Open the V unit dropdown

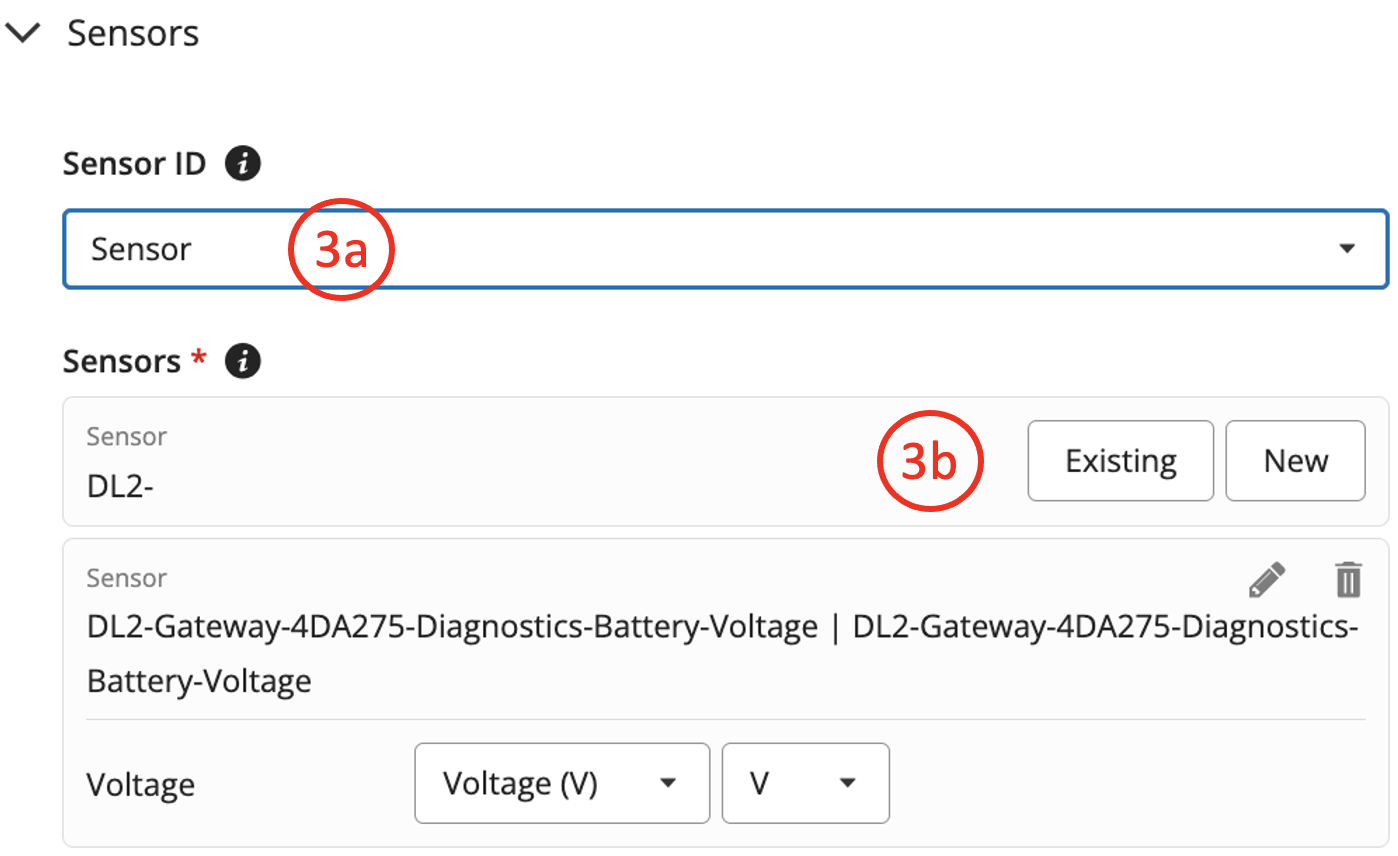click(806, 783)
